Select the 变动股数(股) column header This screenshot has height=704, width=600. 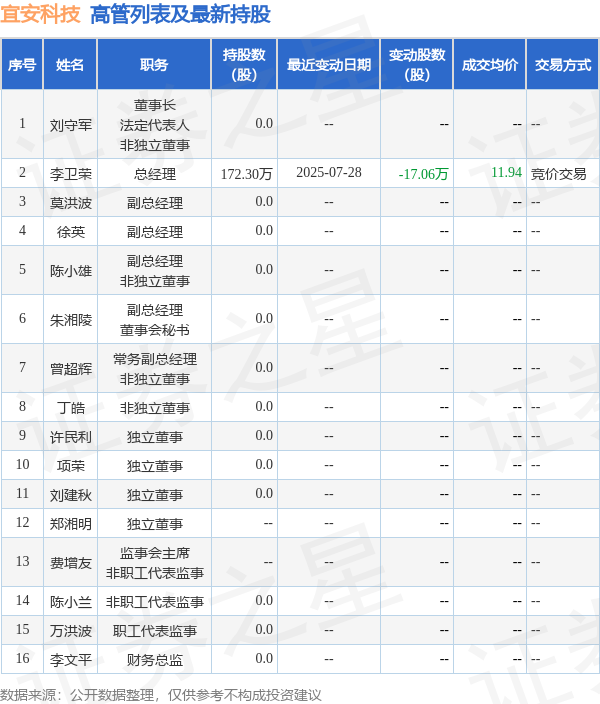(x=417, y=65)
